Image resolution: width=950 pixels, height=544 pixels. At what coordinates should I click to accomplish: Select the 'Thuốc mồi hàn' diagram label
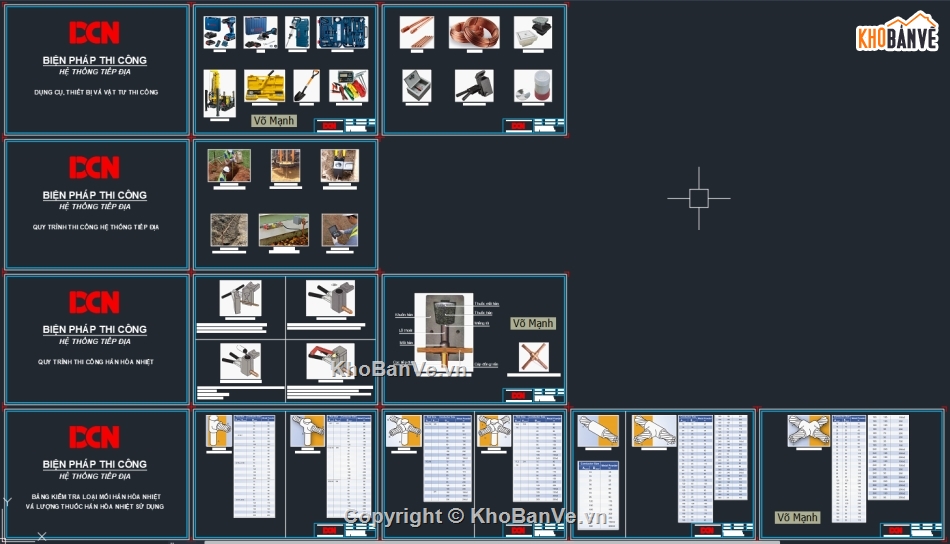click(x=487, y=304)
